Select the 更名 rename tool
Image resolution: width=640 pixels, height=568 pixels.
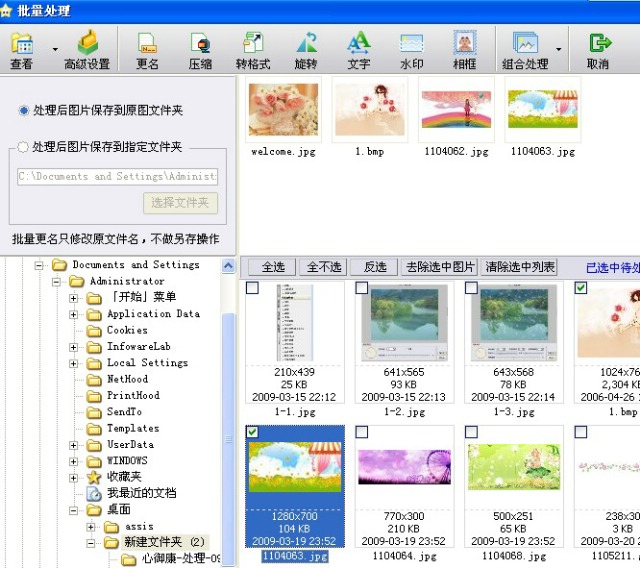pos(147,51)
